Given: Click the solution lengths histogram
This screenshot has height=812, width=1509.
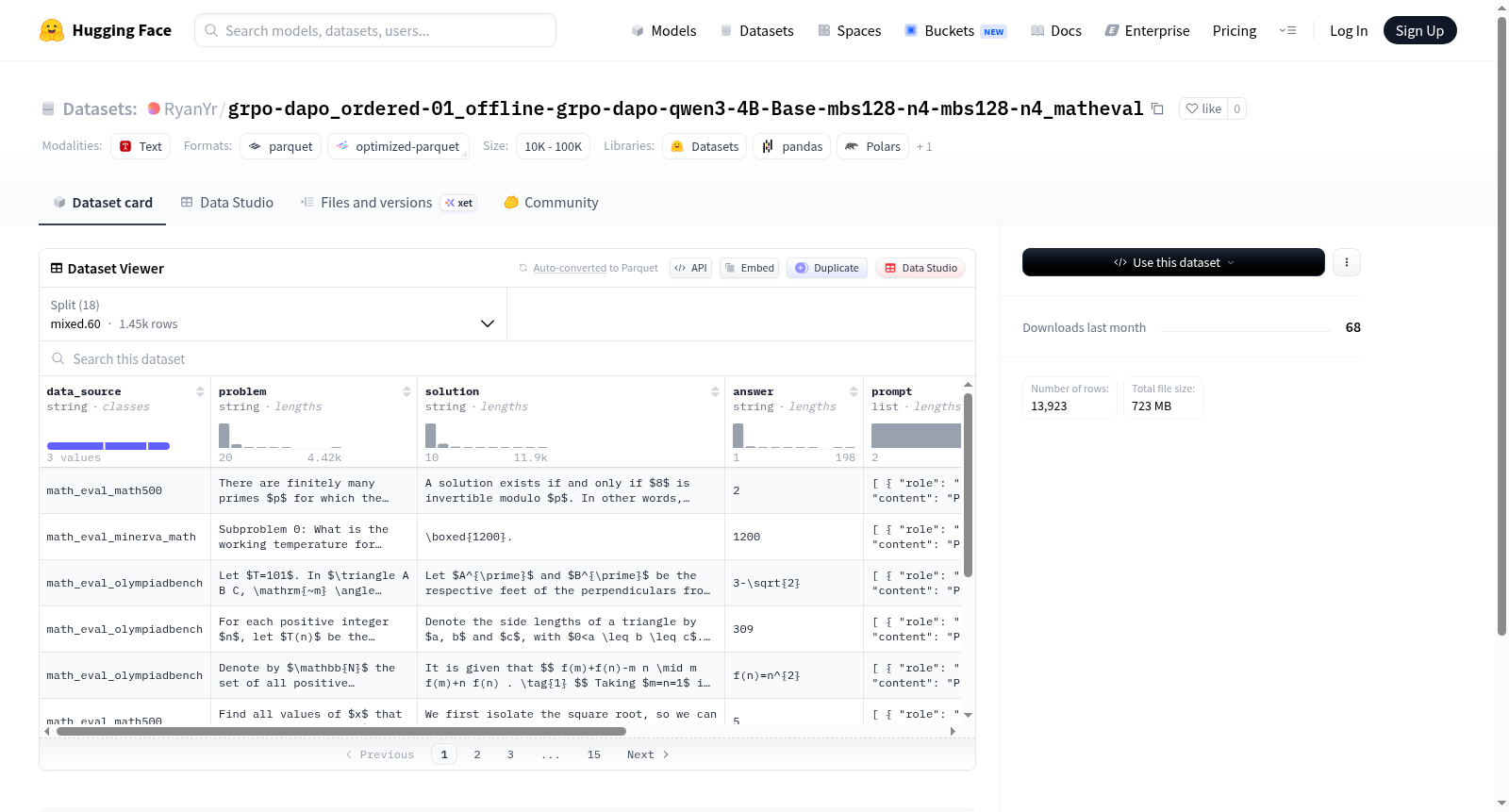Looking at the screenshot, I should [487, 436].
